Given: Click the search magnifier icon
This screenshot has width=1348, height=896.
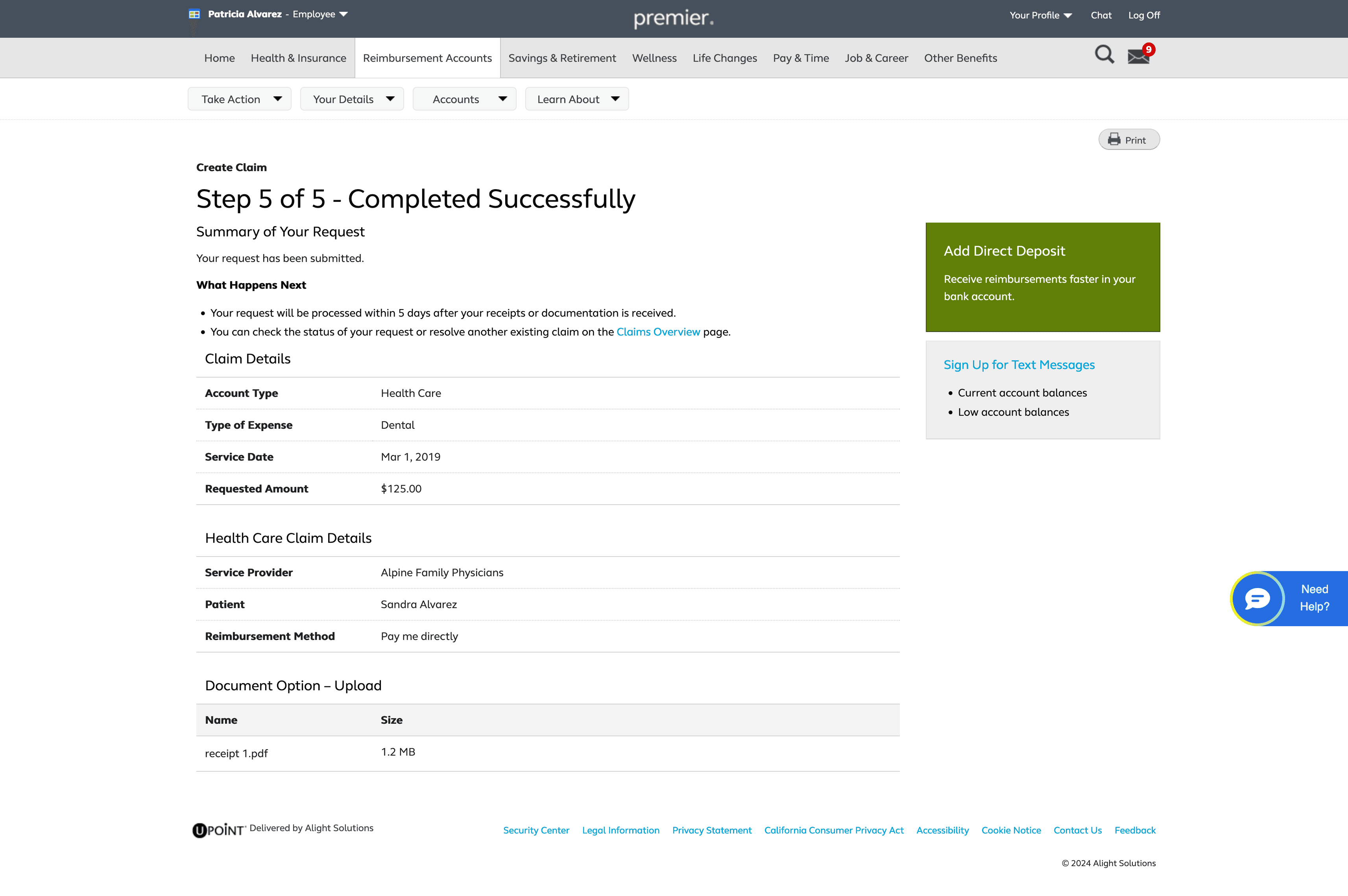Looking at the screenshot, I should 1104,55.
